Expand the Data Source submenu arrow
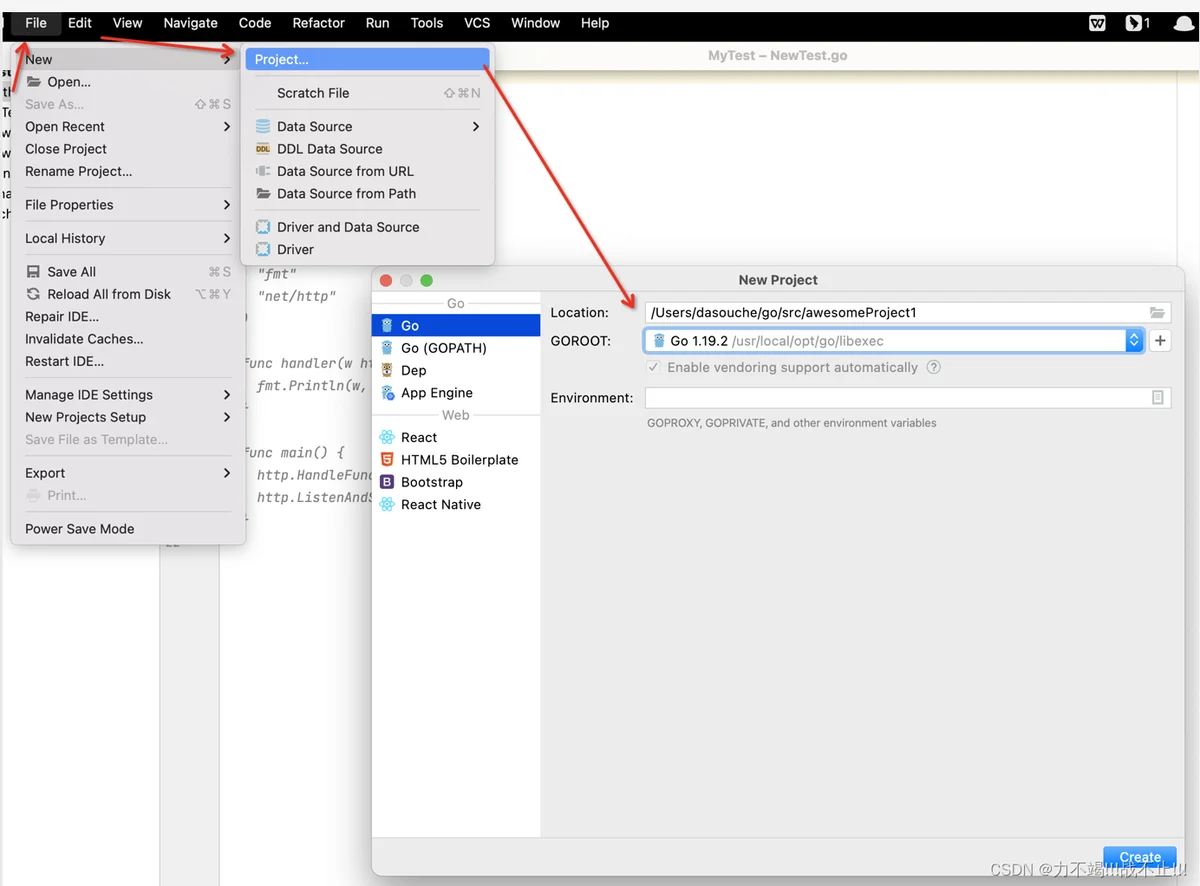This screenshot has width=1200, height=886. pyautogui.click(x=476, y=127)
